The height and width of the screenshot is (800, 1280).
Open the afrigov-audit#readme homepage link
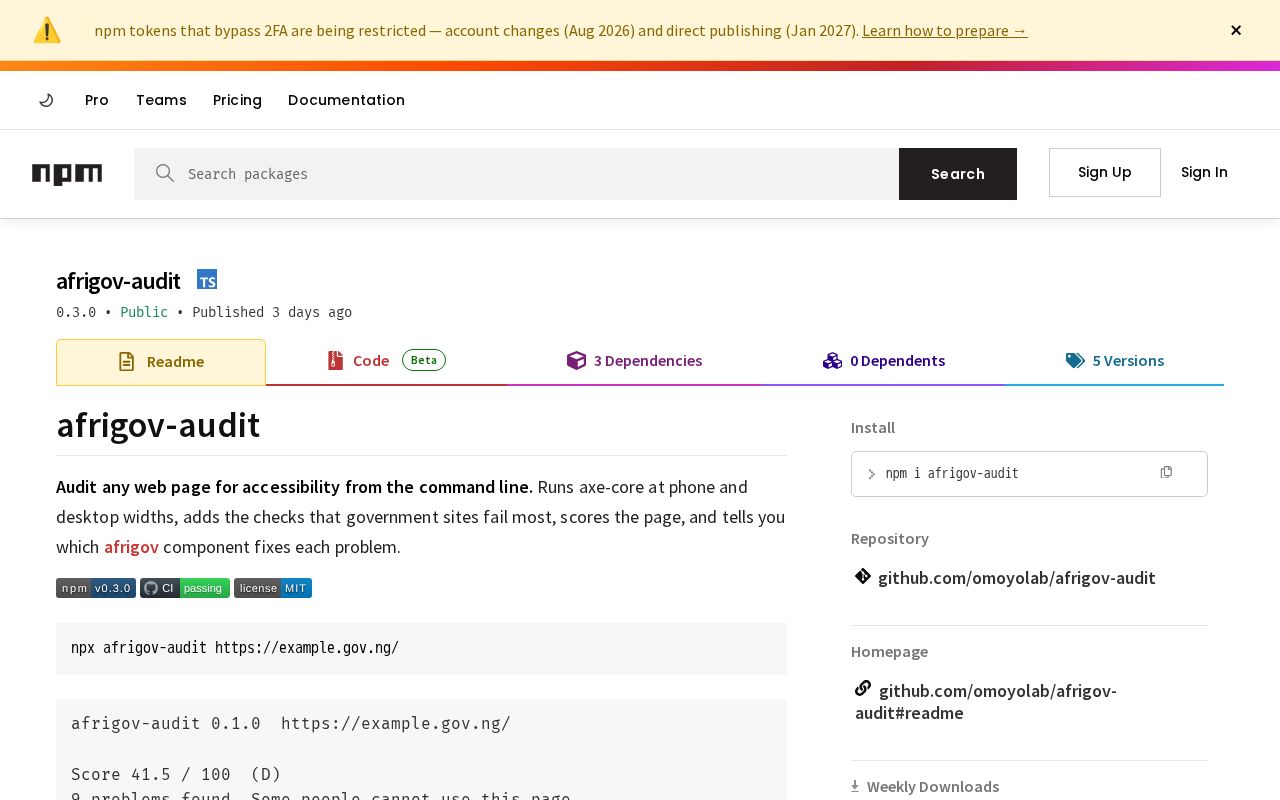(986, 702)
